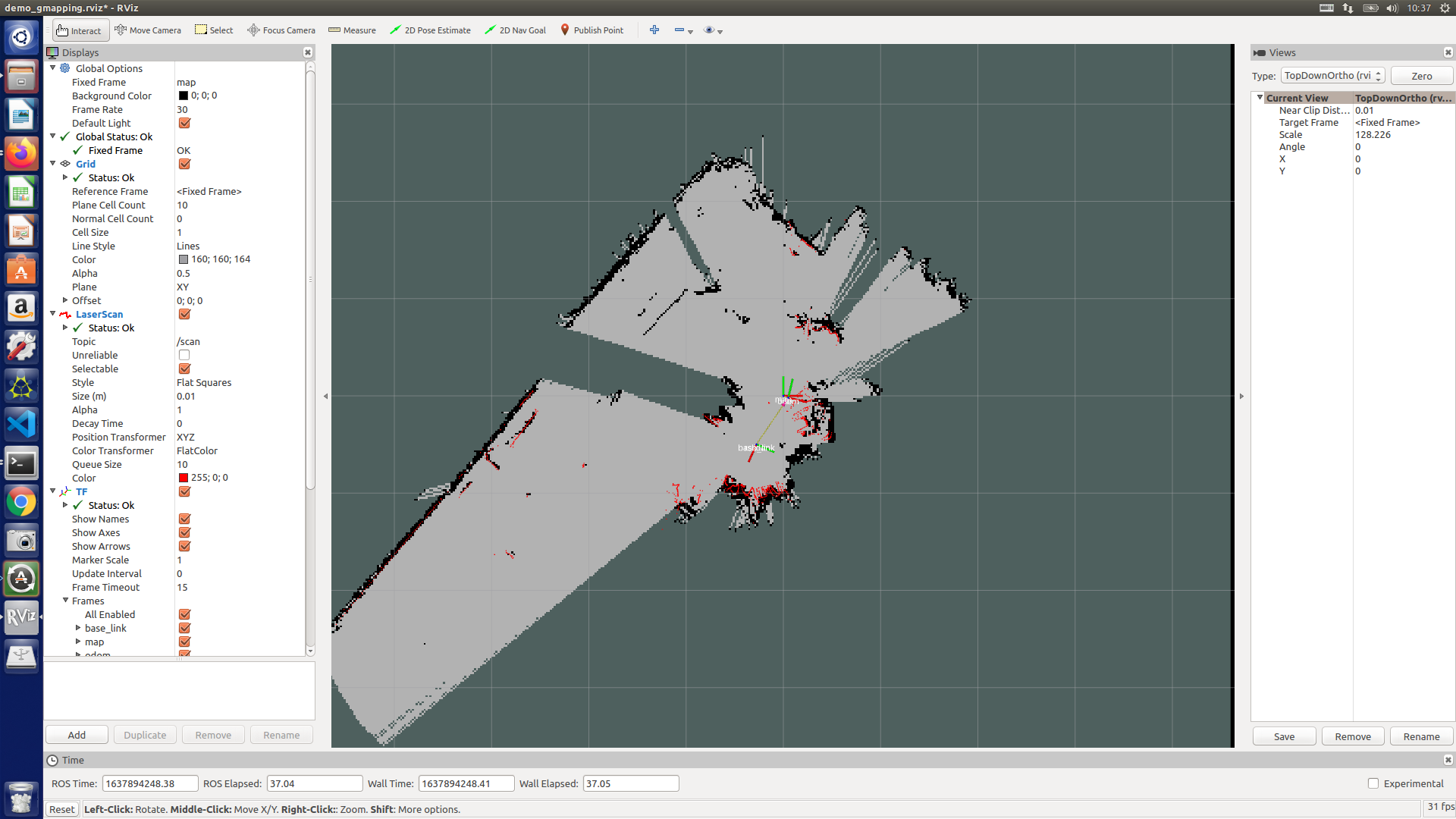Expand the base_link frame entry
Viewport: 1456px width, 819px height.
tap(77, 628)
